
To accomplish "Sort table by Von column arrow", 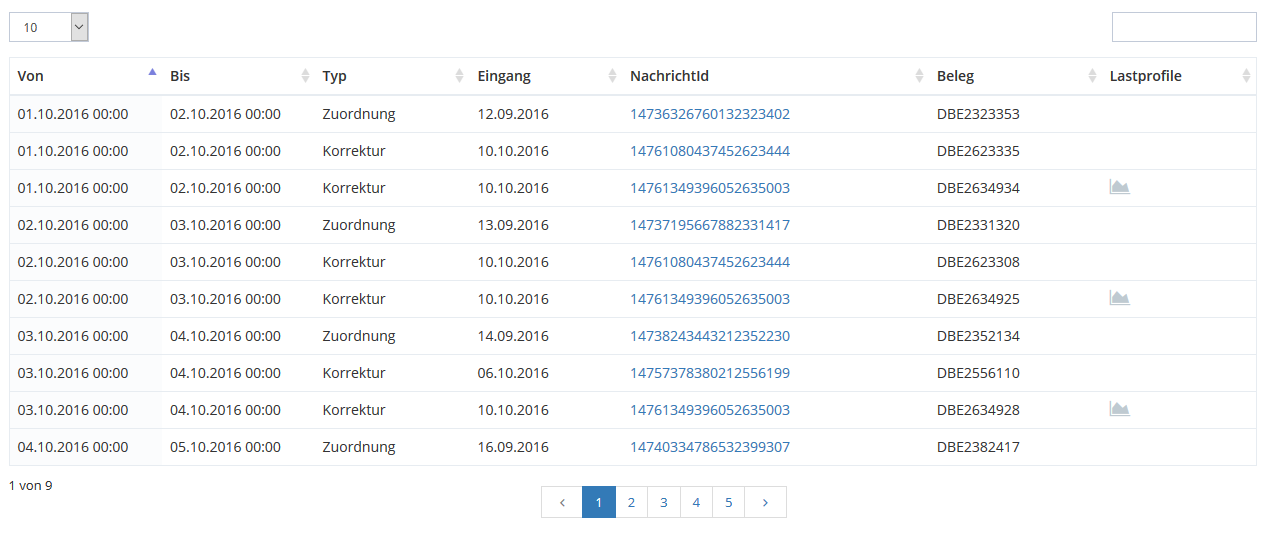I will coord(152,73).
